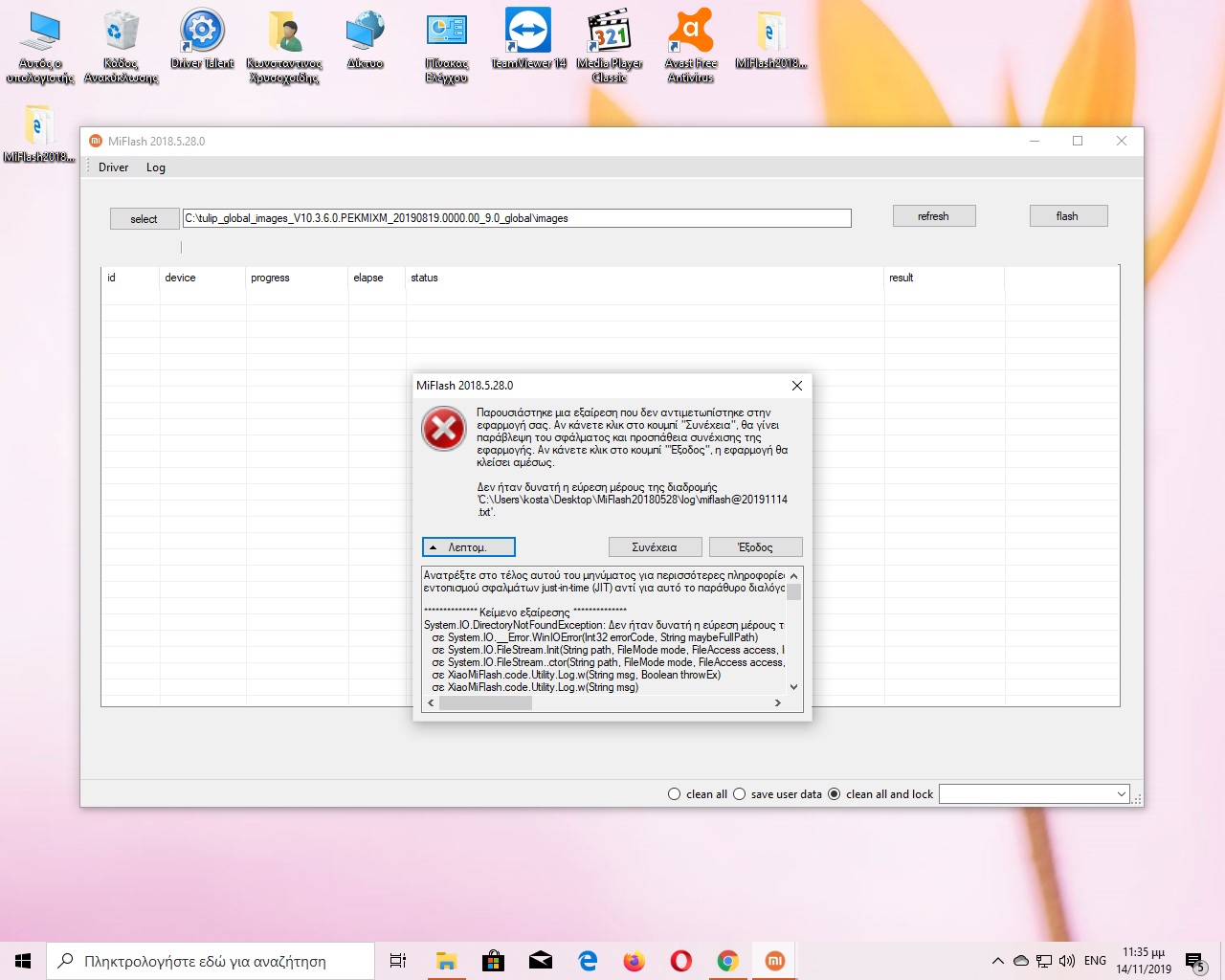Open Opera browser from taskbar

(681, 961)
